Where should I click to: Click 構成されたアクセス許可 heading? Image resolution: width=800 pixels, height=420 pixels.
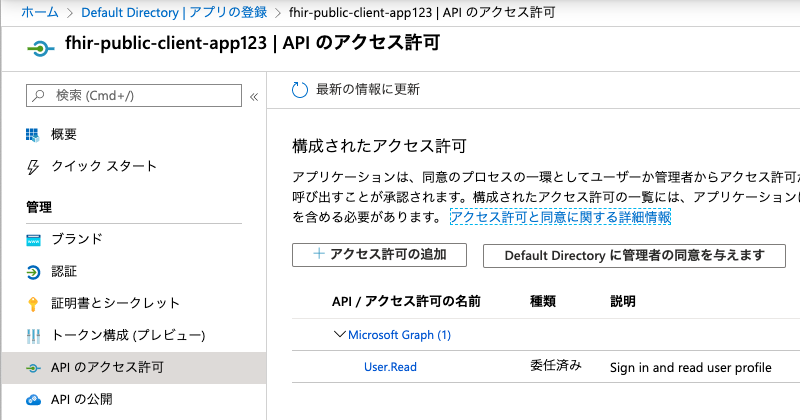(379, 146)
